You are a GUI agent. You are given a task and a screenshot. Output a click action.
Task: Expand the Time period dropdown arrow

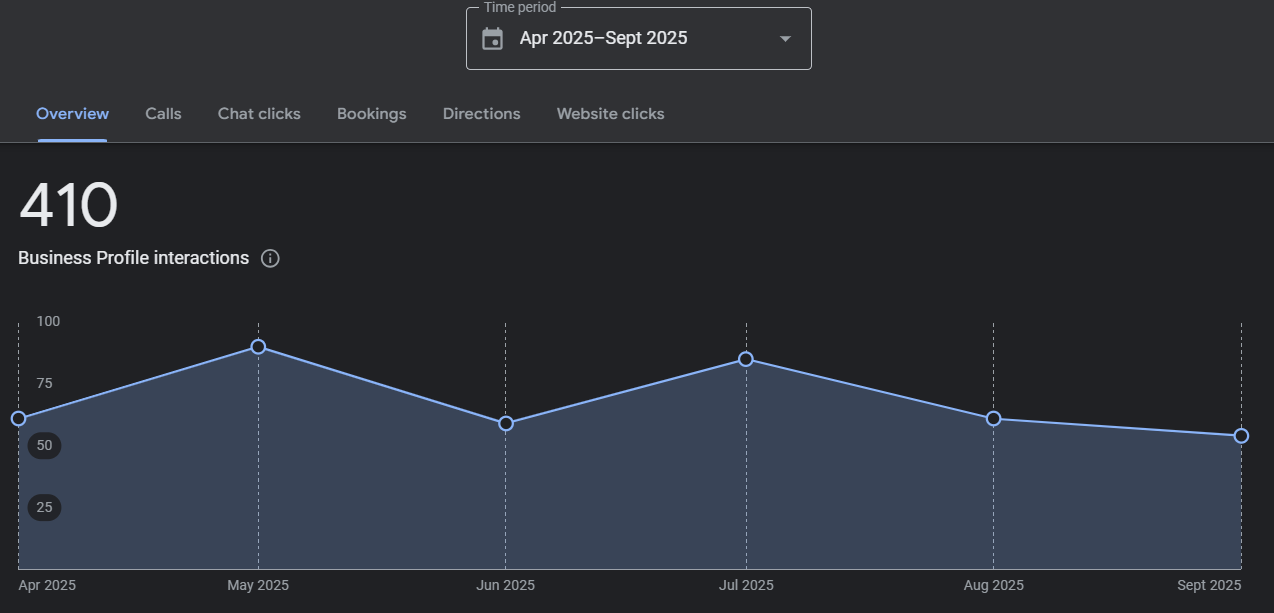pos(785,39)
